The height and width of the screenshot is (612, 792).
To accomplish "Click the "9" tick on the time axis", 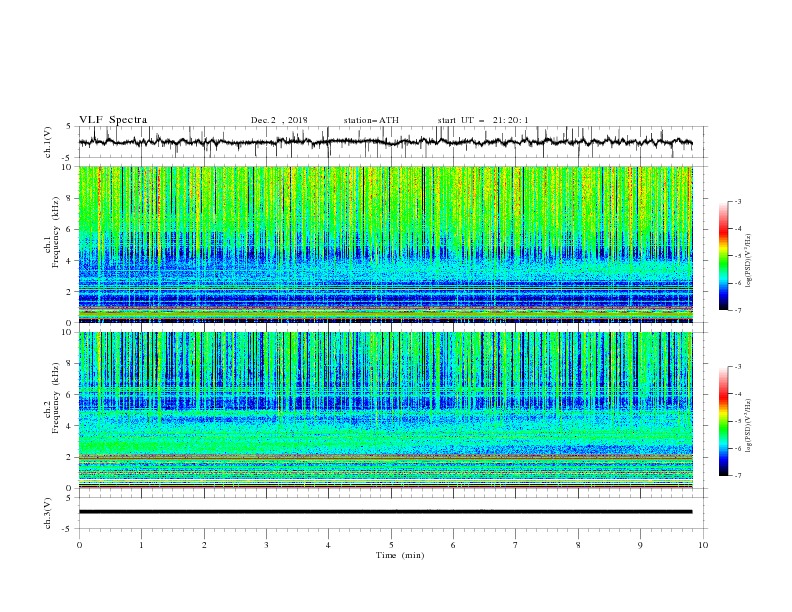I will pos(640,545).
